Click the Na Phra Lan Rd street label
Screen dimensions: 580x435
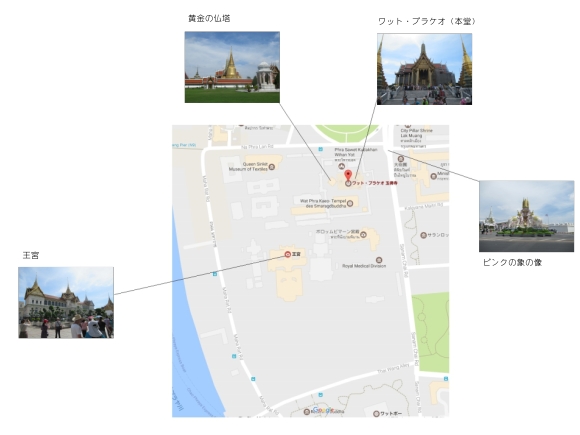point(257,147)
